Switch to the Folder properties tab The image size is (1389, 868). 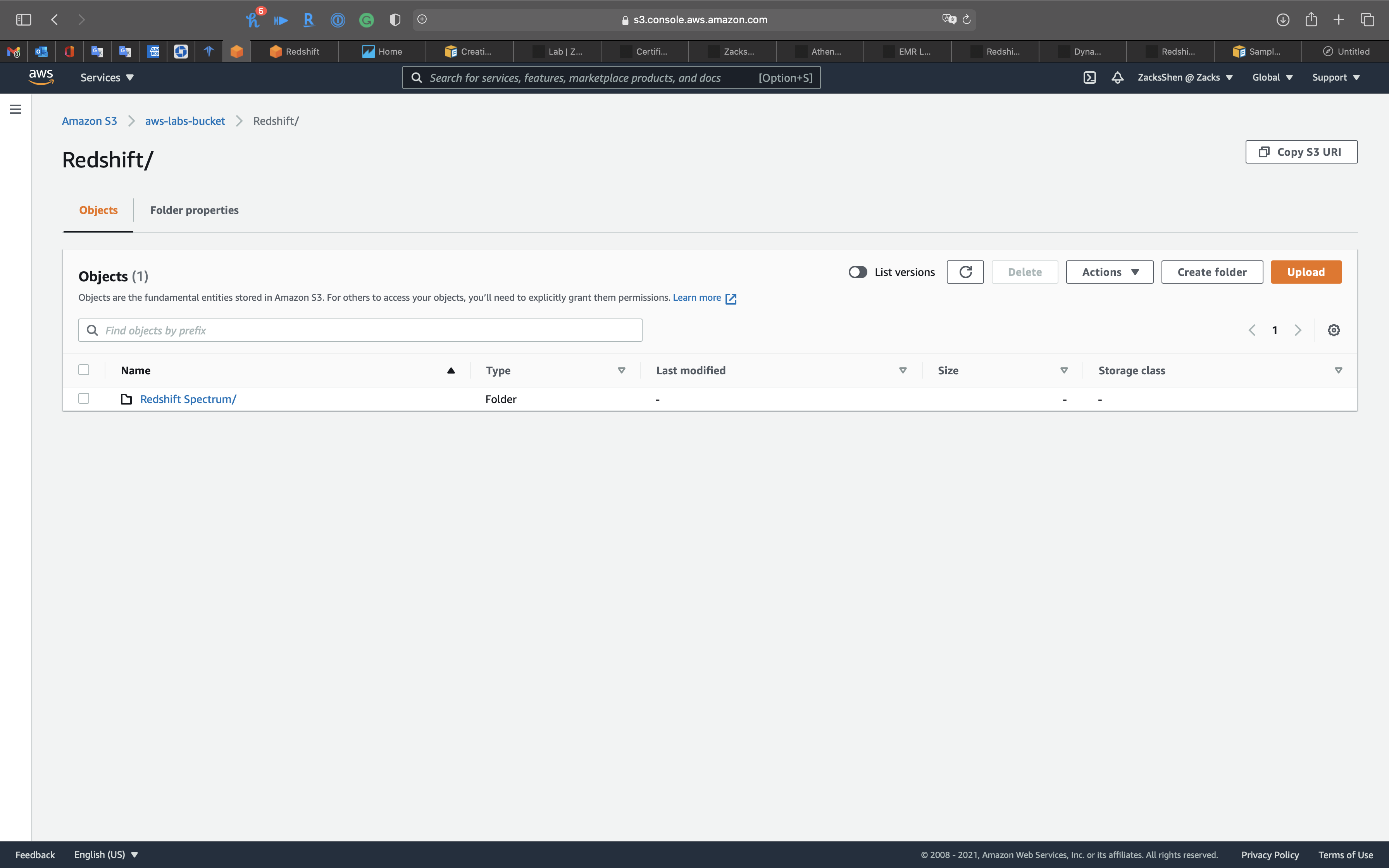(194, 210)
